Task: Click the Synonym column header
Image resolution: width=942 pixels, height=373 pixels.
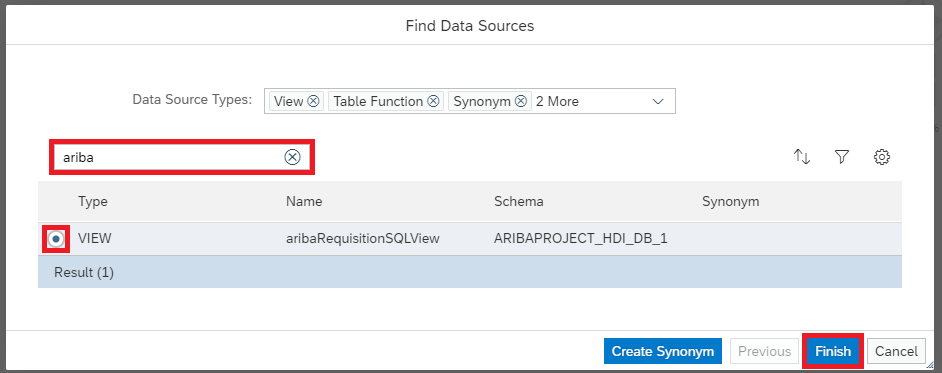Action: pyautogui.click(x=731, y=201)
